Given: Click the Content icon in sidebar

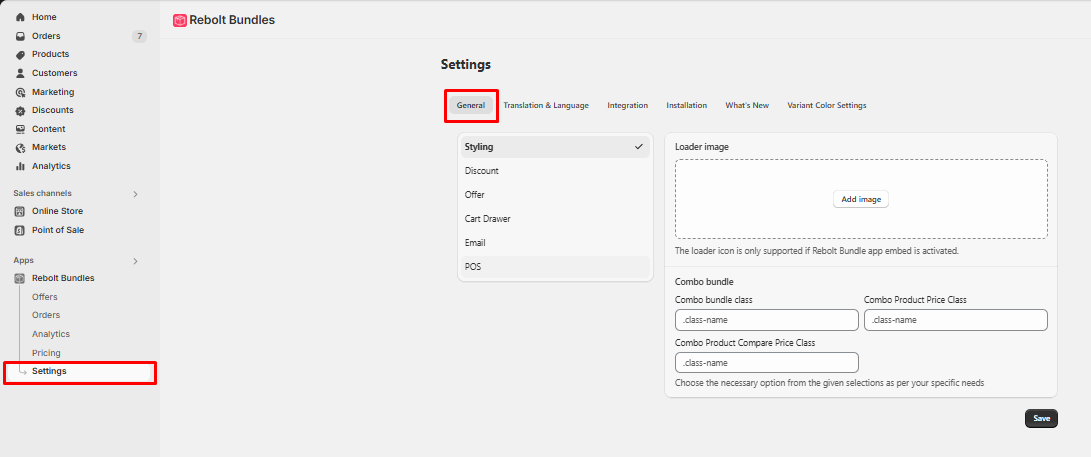Looking at the screenshot, I should [x=20, y=129].
